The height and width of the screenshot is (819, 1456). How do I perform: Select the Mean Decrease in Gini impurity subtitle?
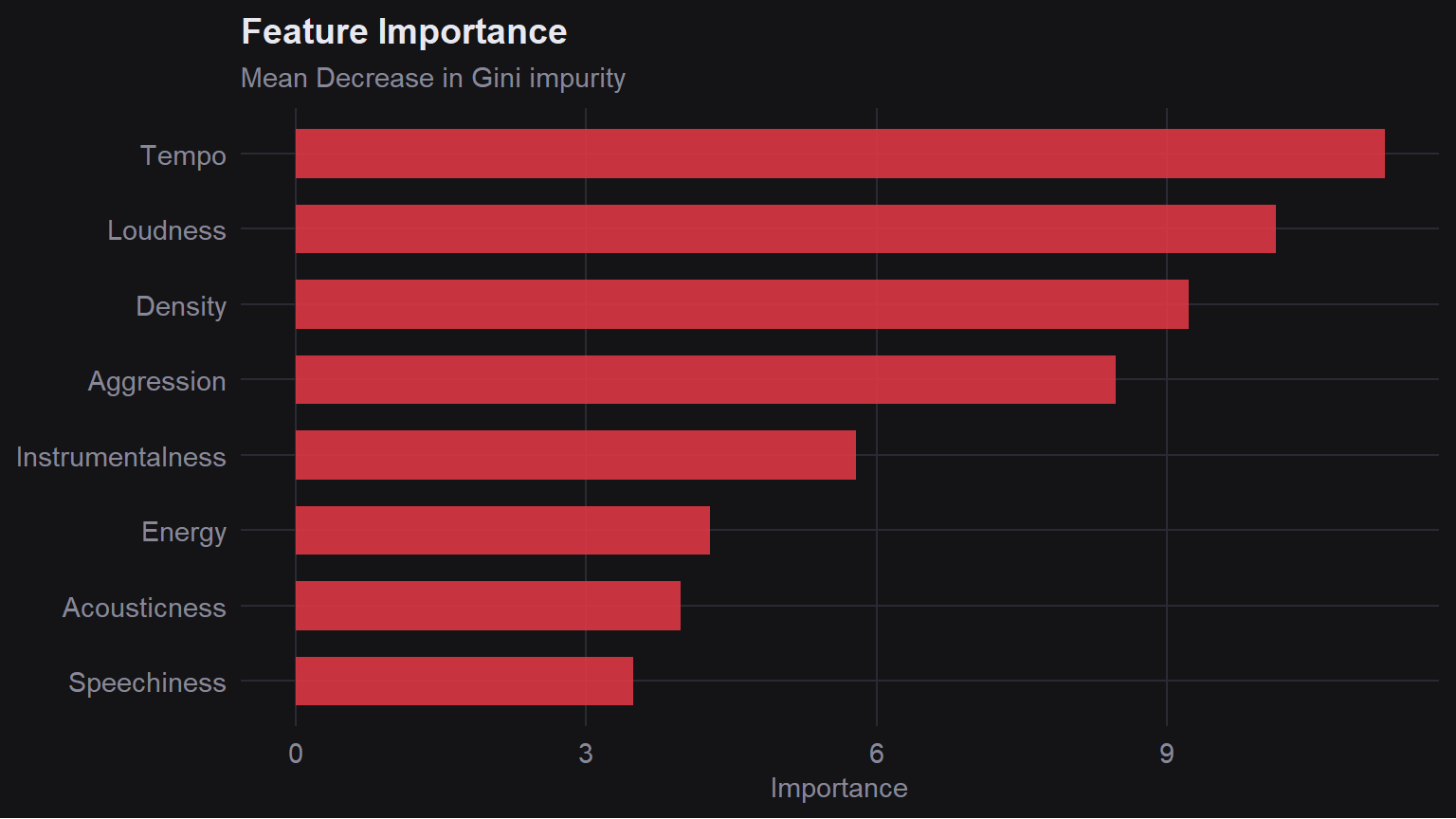[x=433, y=78]
